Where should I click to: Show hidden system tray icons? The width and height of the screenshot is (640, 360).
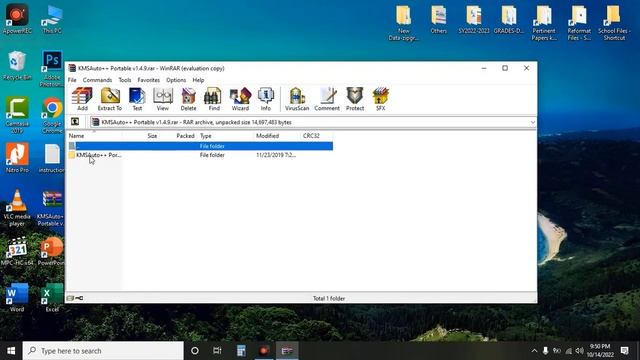pos(534,351)
